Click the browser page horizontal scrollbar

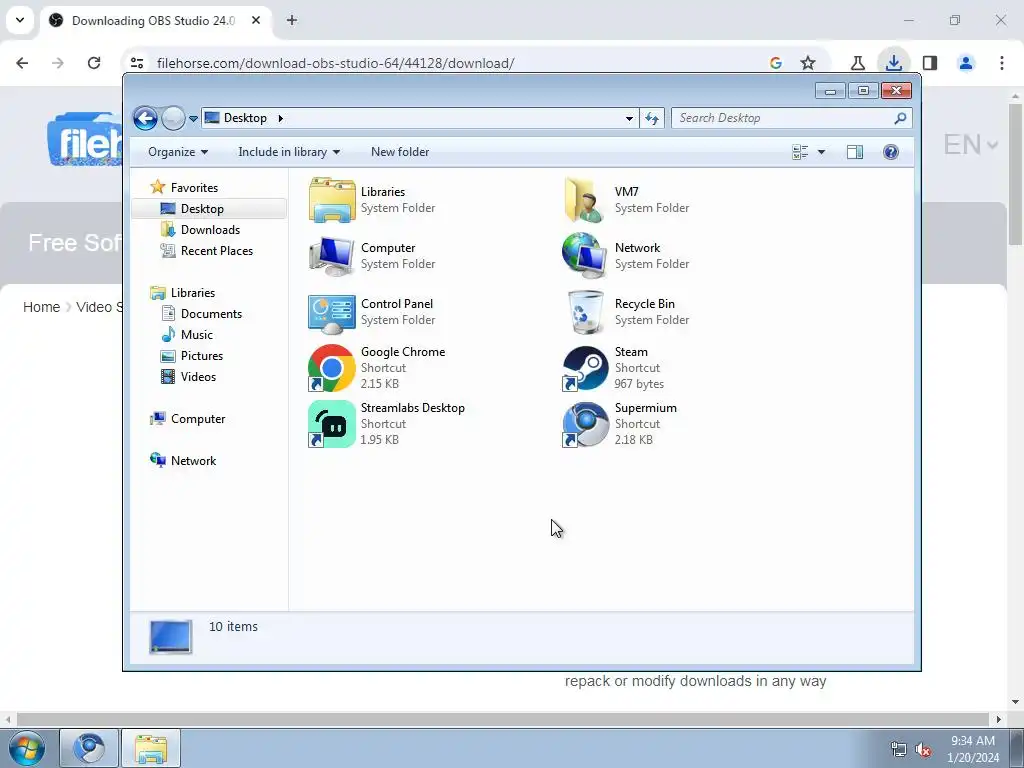503,719
